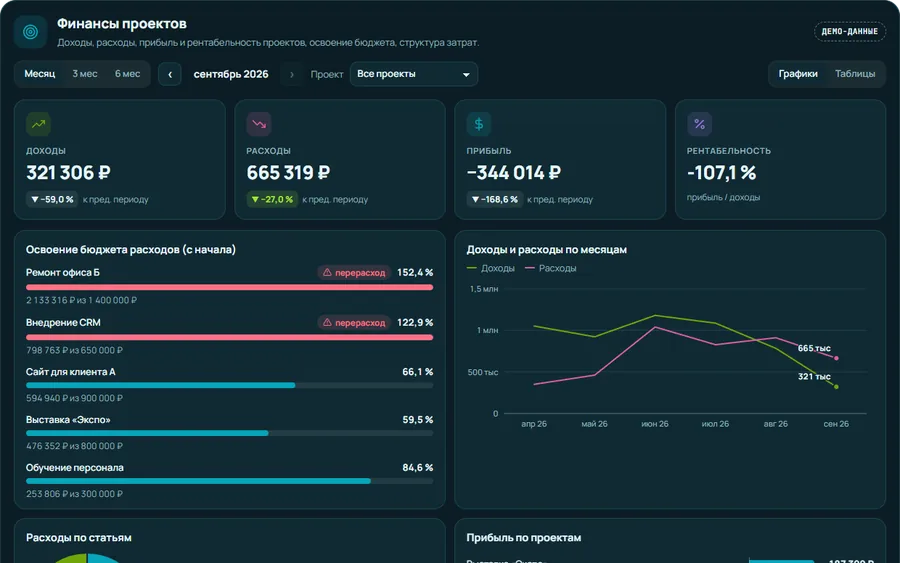Screen dimensions: 900x563
Task: Click the green trending-up icon on Доходы card
Action: (38, 124)
